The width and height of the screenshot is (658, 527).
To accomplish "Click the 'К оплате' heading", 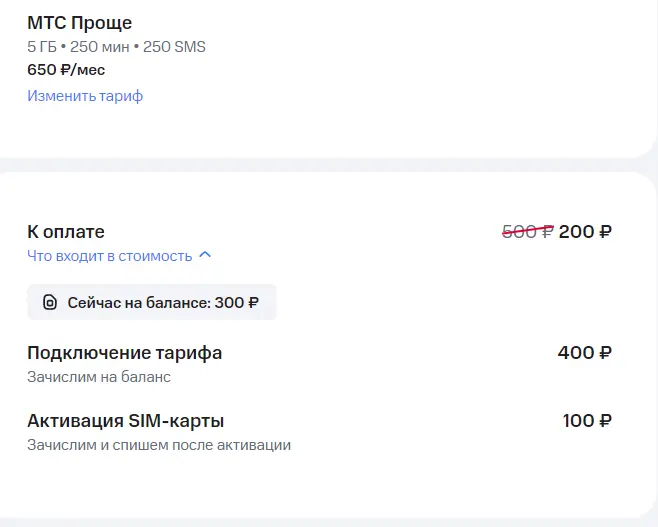I will [x=66, y=232].
